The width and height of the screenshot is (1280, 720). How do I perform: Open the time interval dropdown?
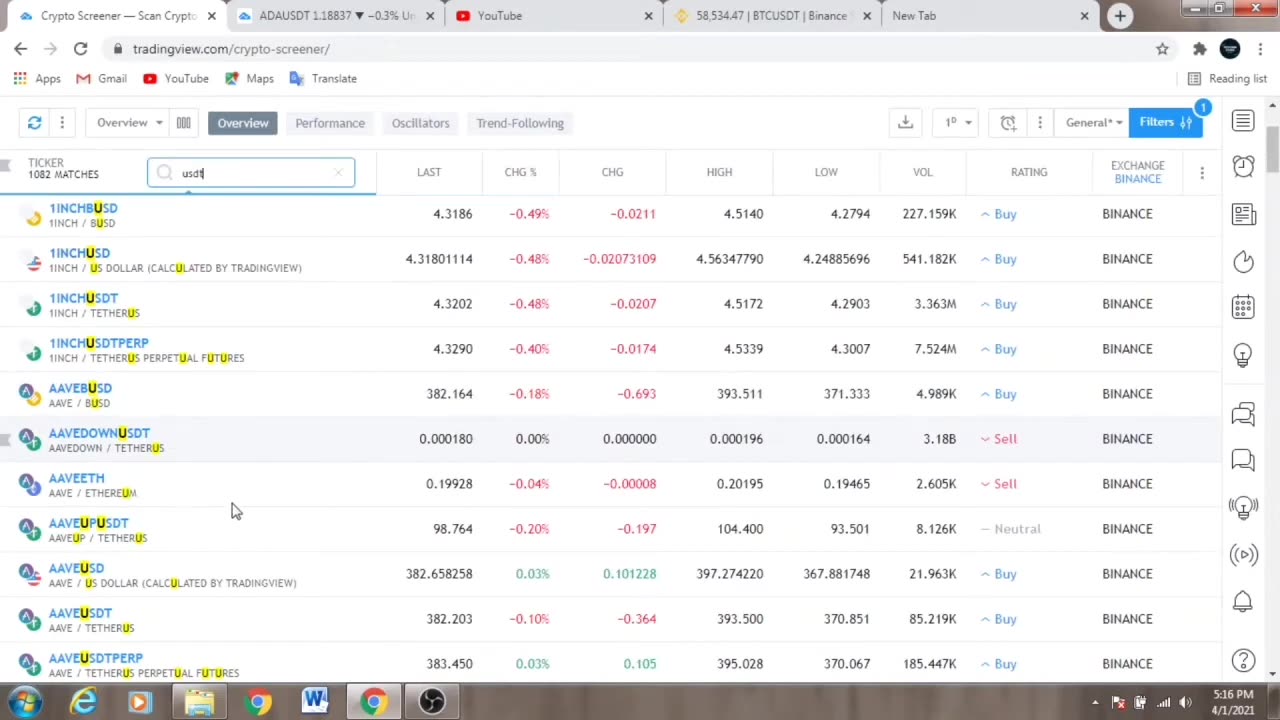pos(958,122)
